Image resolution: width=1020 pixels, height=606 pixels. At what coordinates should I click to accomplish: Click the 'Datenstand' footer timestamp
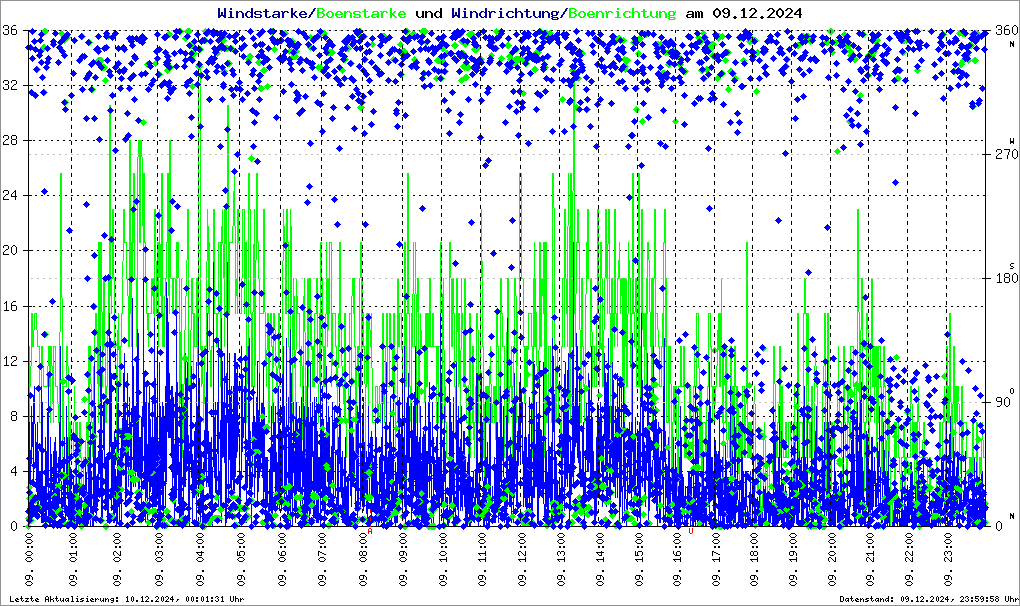[x=929, y=599]
